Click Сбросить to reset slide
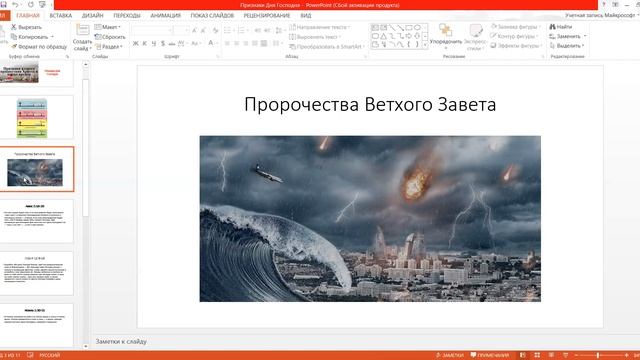This screenshot has height=360, width=640. 110,37
